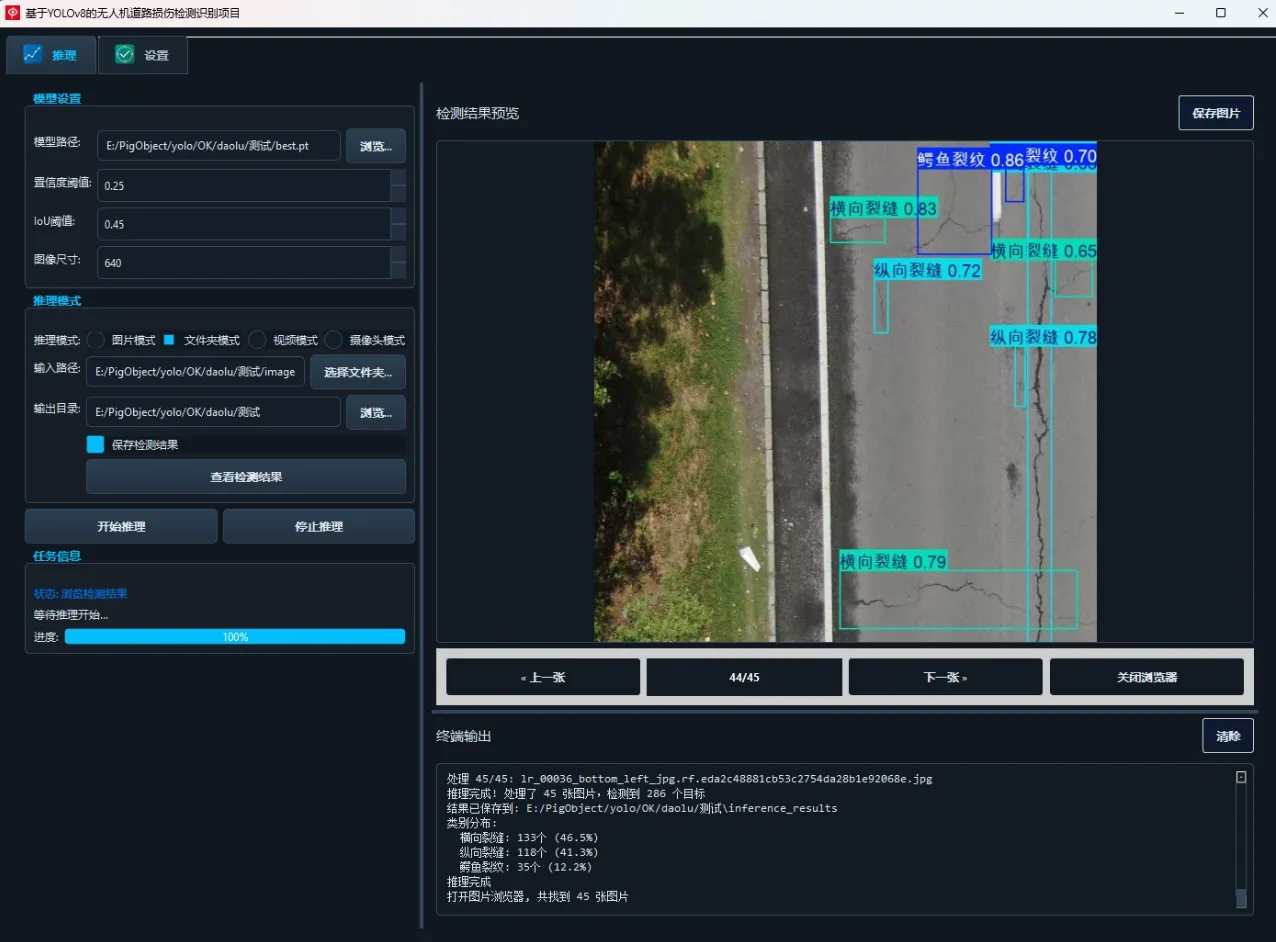The image size is (1276, 942).
Task: Close the image browser 关闭浏览器
Action: click(1147, 677)
